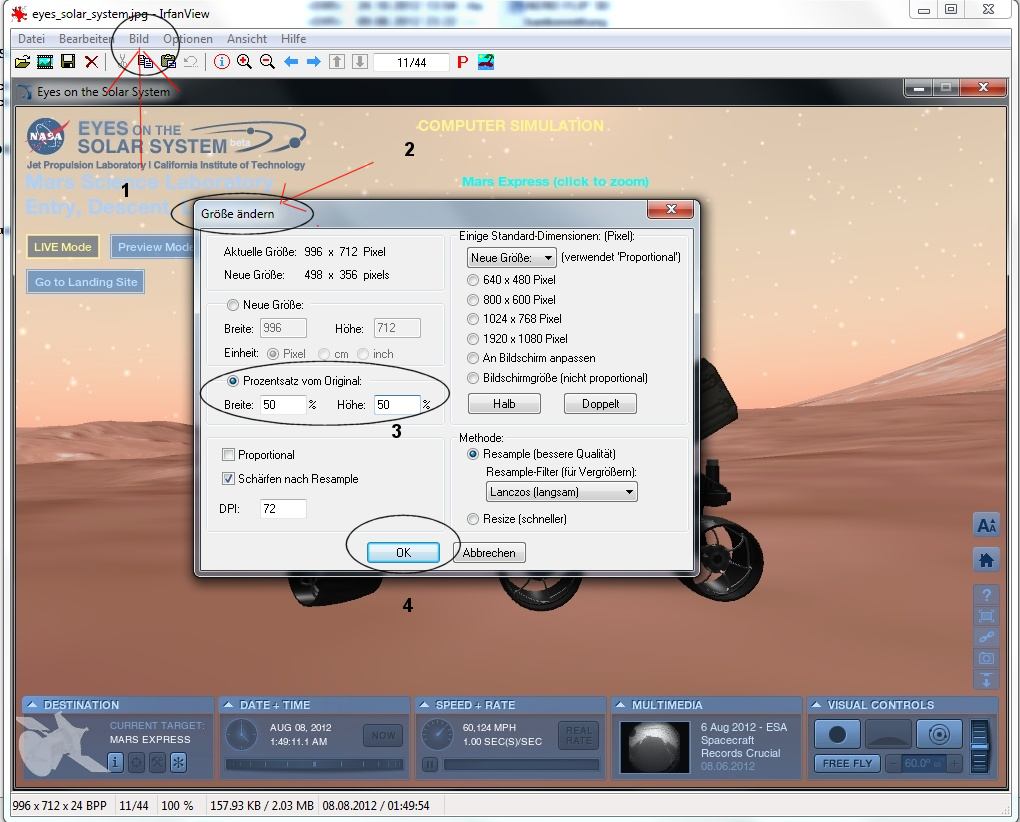Collapse the Multimedia panel triangle
The height and width of the screenshot is (822, 1020).
(x=621, y=705)
